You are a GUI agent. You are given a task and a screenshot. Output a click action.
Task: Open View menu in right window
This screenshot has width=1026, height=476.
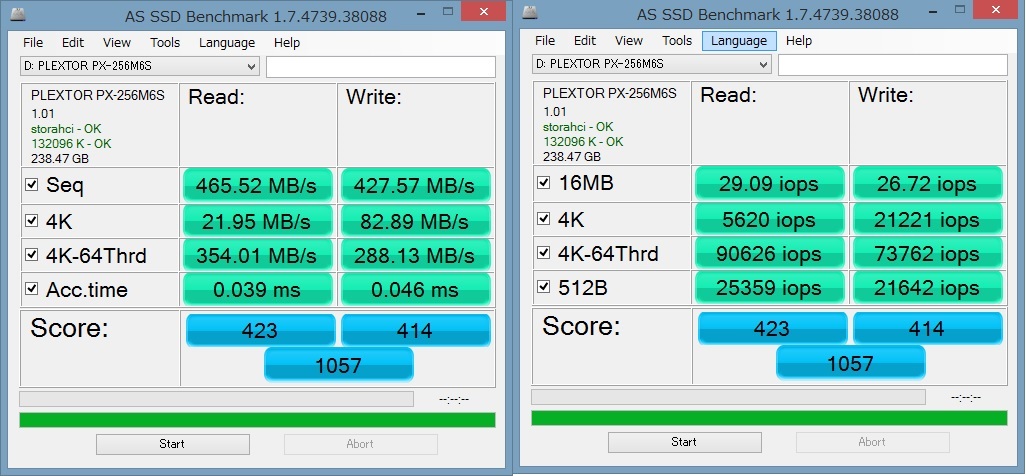pos(628,41)
